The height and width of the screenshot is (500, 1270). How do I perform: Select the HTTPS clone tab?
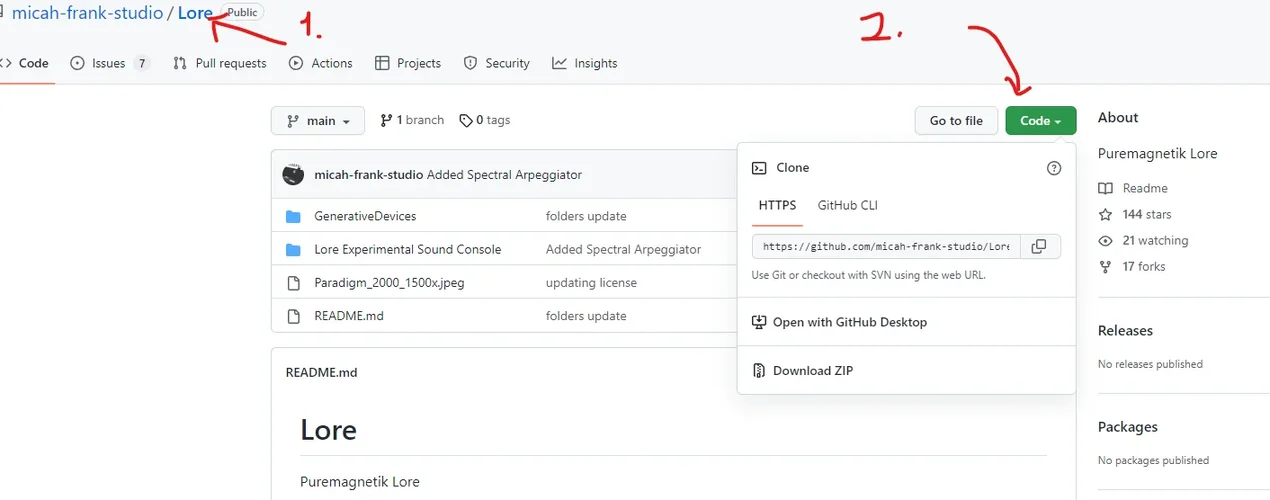[777, 205]
